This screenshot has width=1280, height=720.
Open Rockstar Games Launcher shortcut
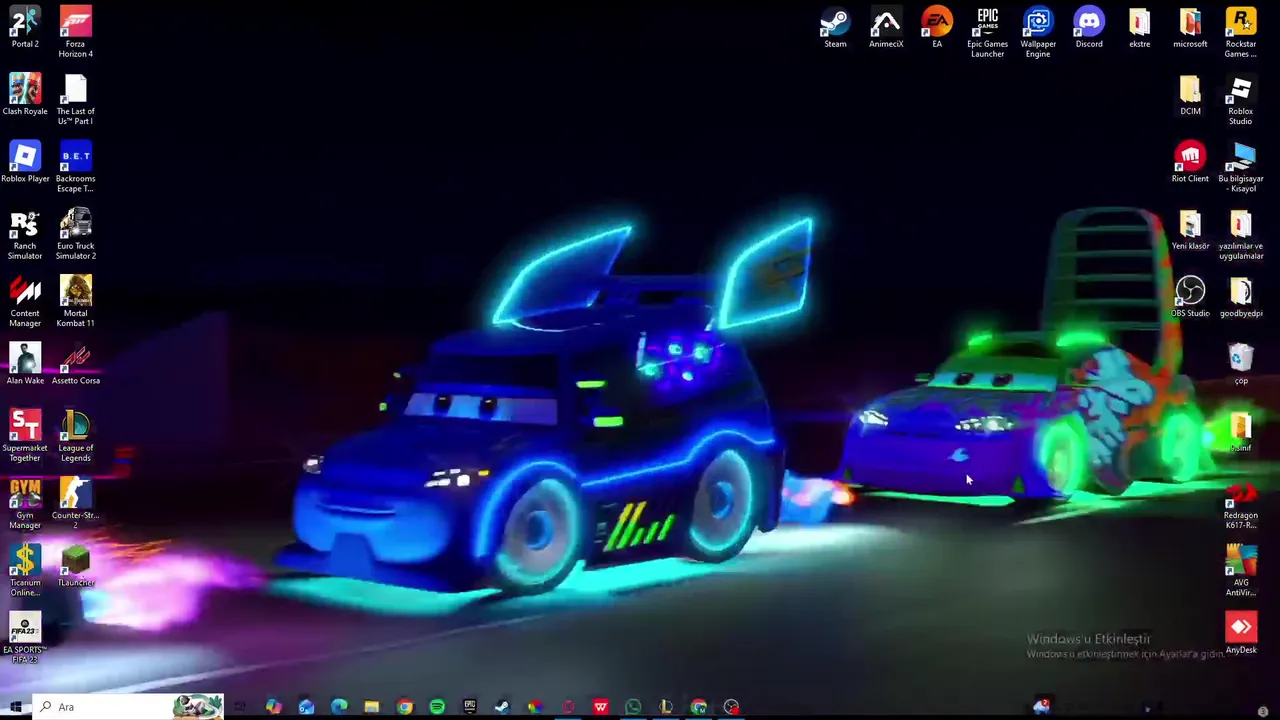tap(1241, 32)
